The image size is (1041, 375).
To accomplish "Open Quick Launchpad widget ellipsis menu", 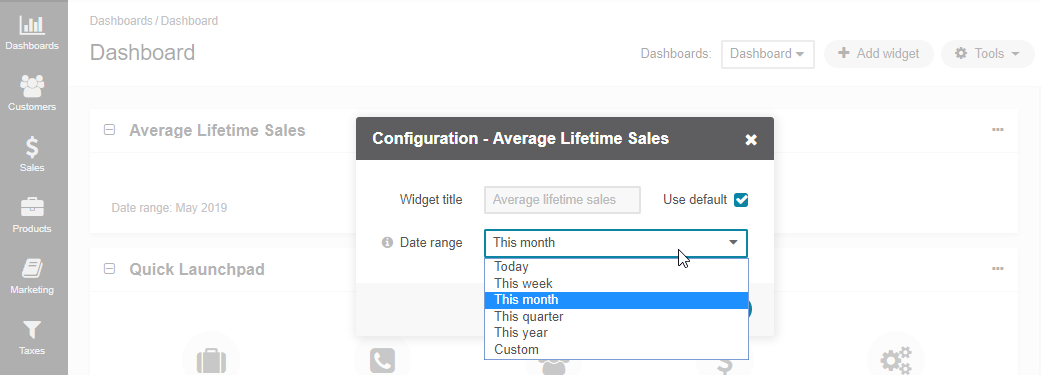I will pyautogui.click(x=997, y=269).
